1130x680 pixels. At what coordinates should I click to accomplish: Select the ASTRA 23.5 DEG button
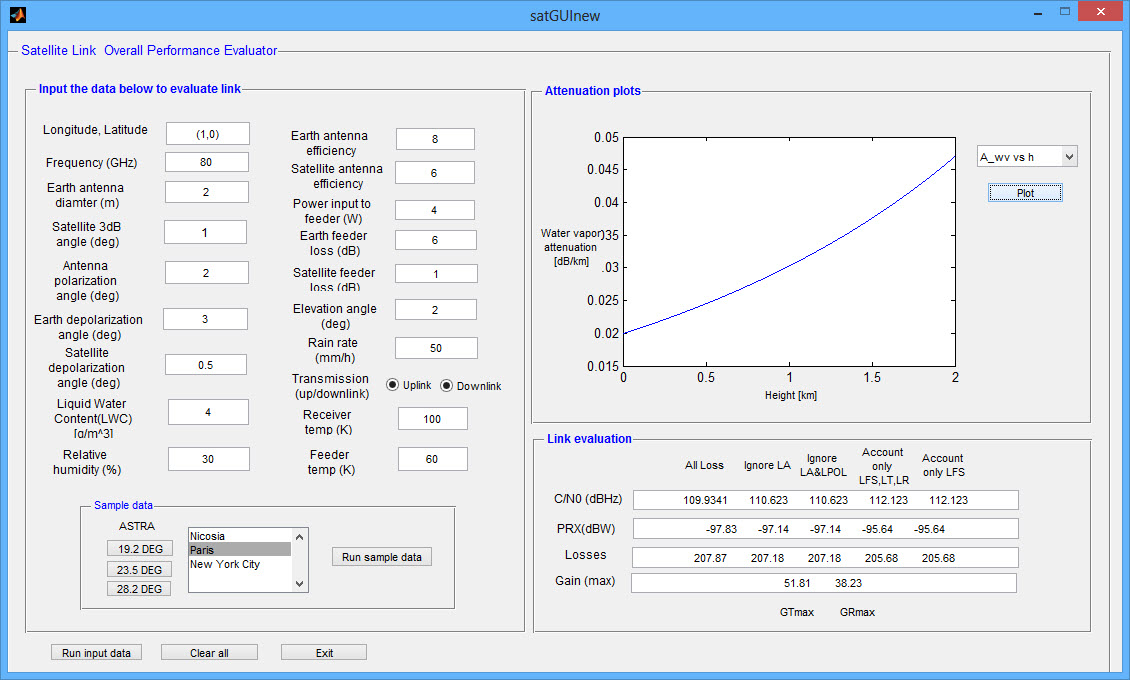[x=140, y=570]
